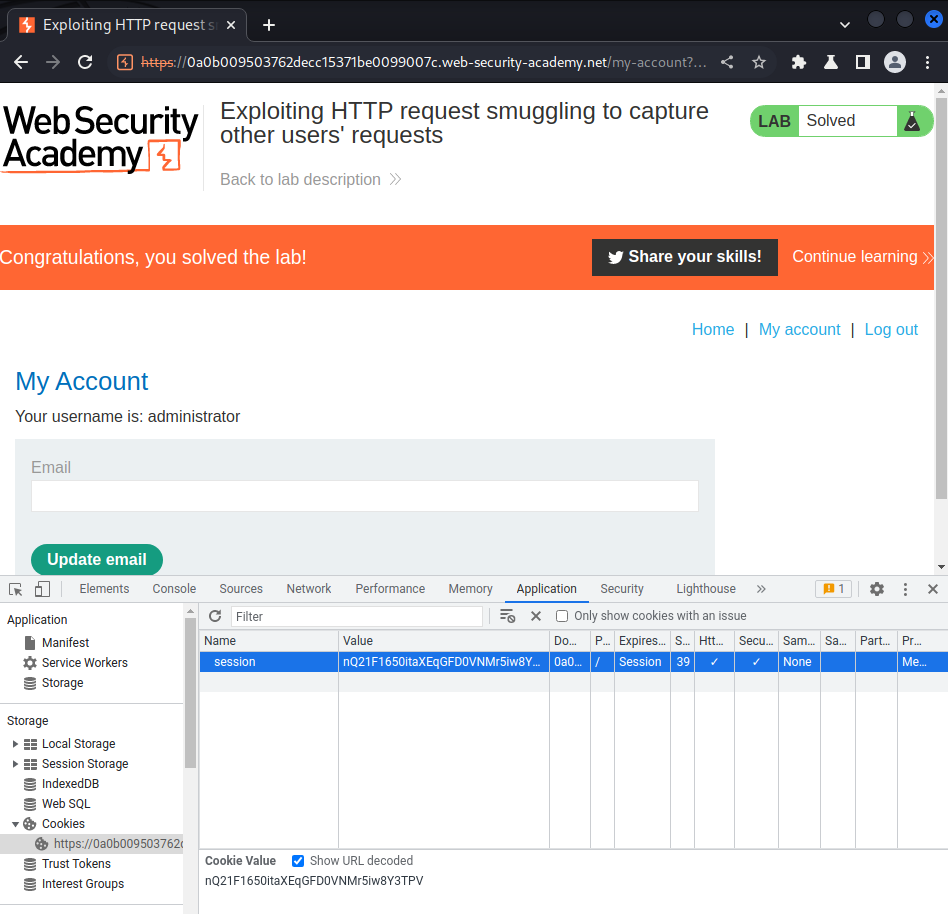
Task: Activate the inspect element picker icon
Action: click(x=16, y=589)
